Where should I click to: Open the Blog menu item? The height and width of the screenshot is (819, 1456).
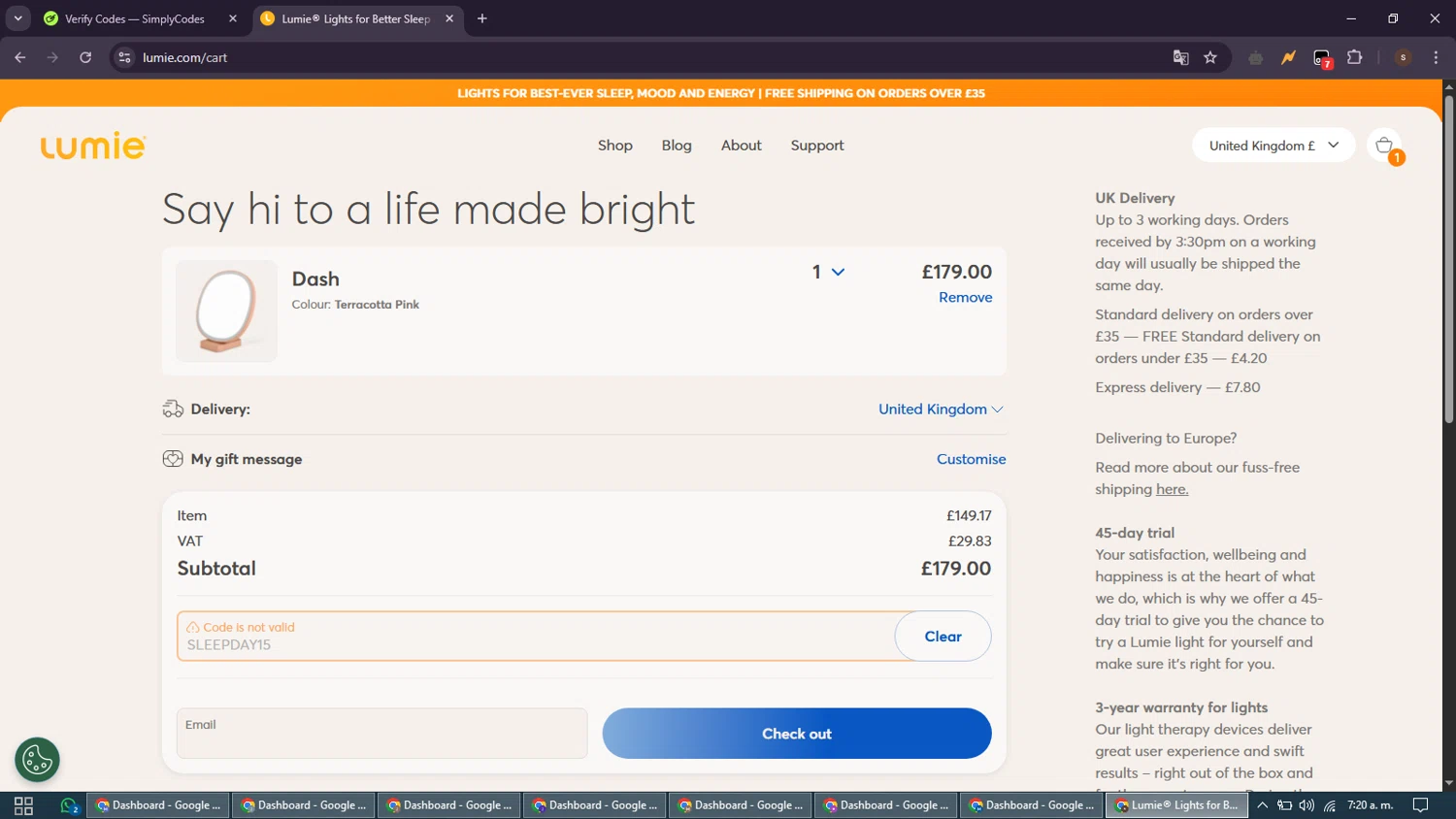(x=677, y=145)
